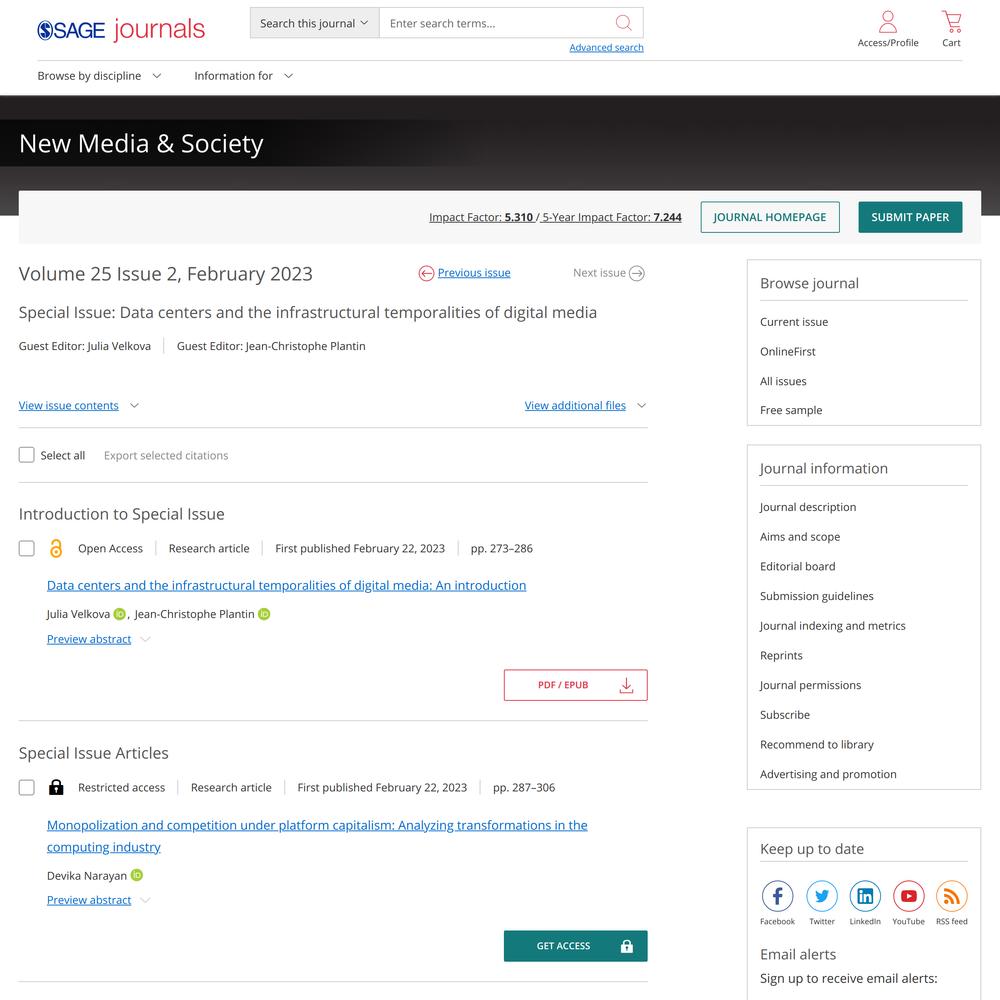Open Journal description link

807,507
